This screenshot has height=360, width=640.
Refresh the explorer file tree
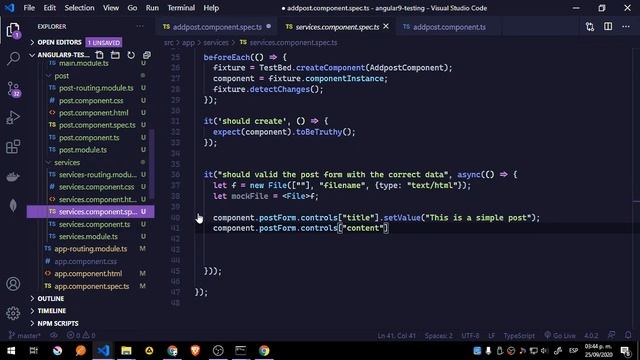[131, 55]
